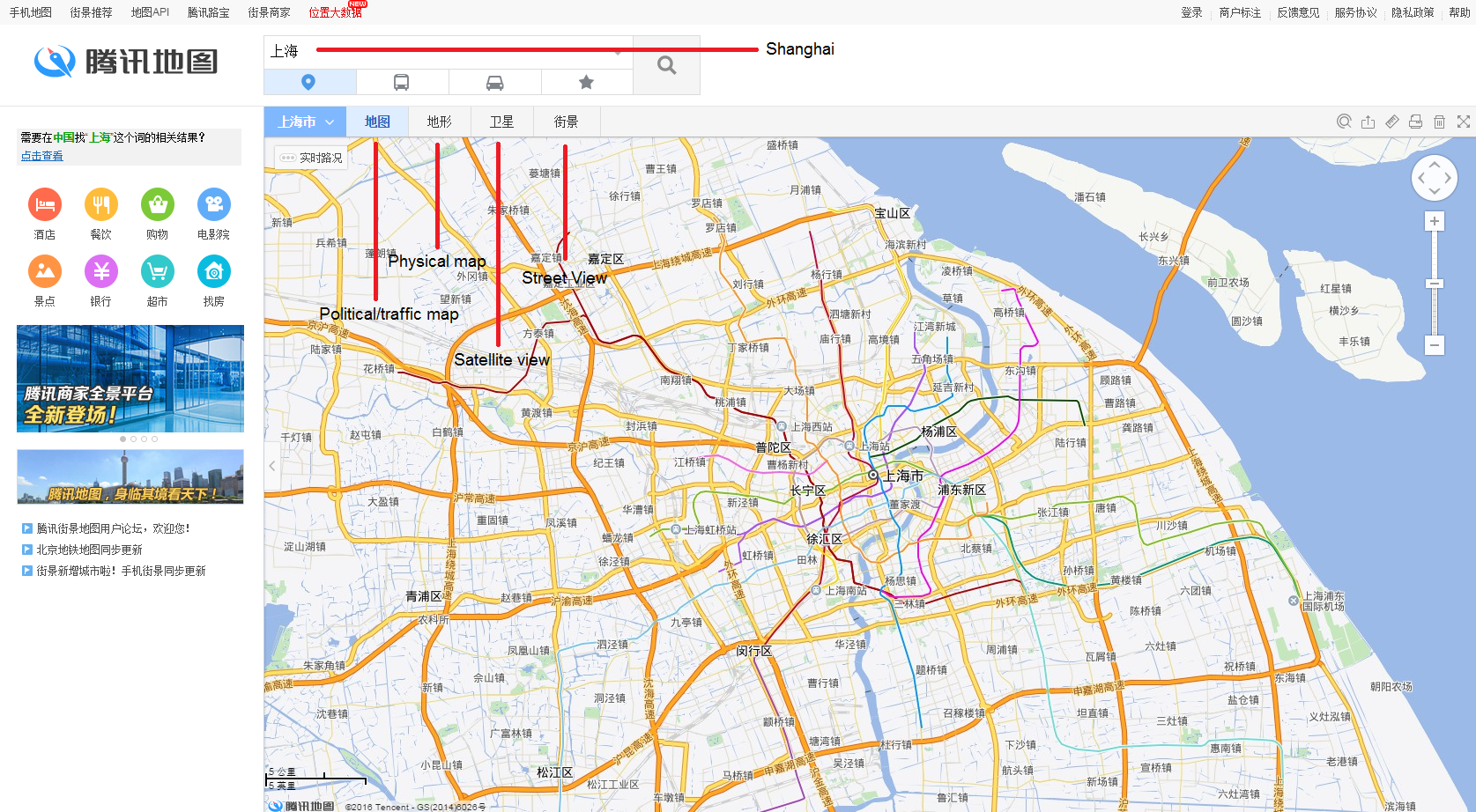Open the supermarket (超市) category icon
Viewport: 1476px width, 812px height.
tap(158, 271)
